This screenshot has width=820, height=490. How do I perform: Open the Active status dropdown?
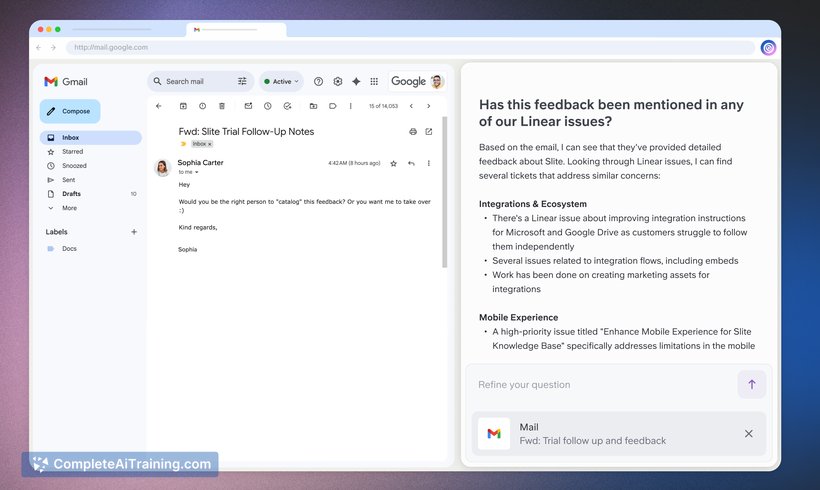[x=281, y=82]
